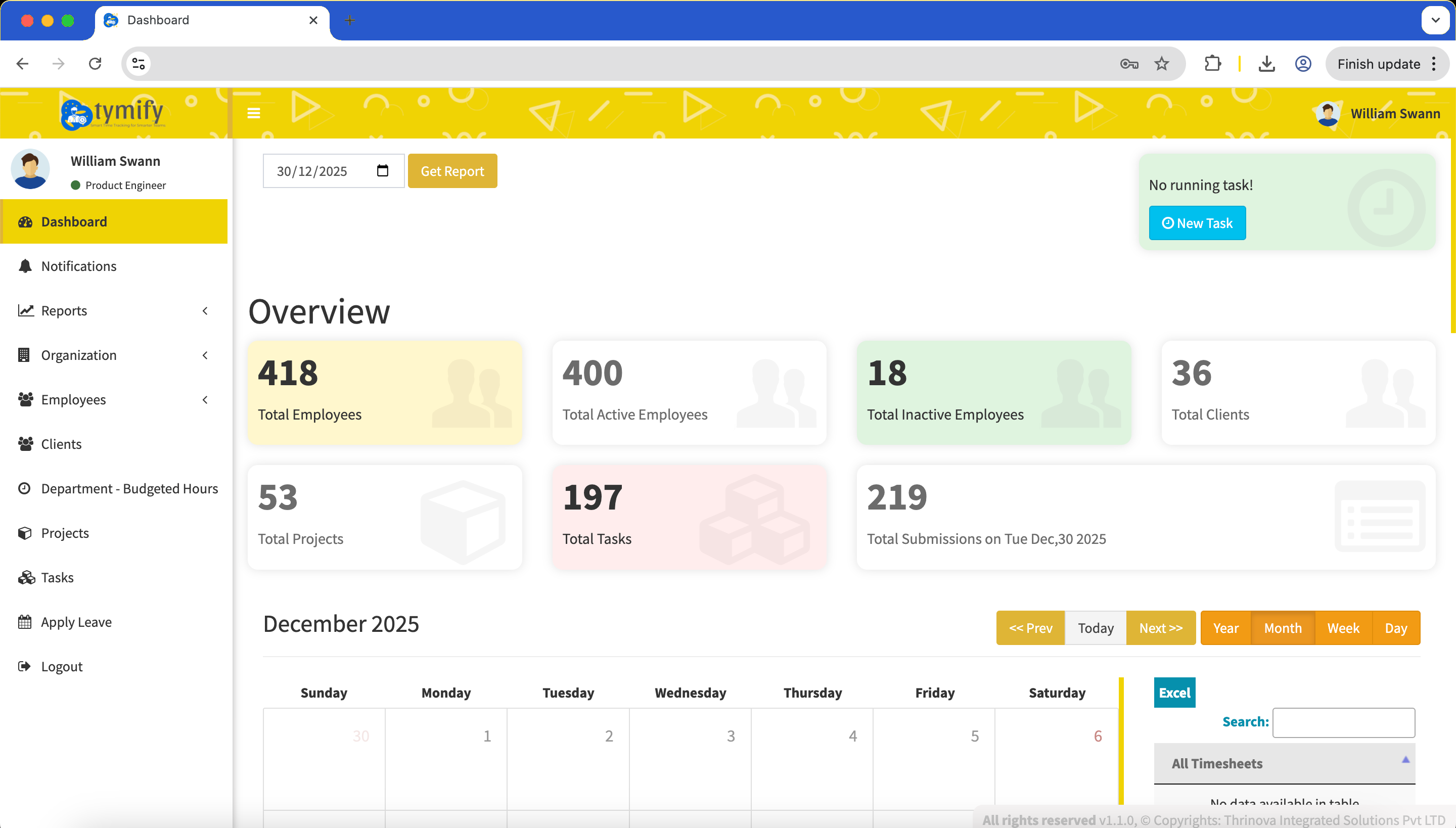
Task: Open browser downloads icon
Action: pos(1266,64)
